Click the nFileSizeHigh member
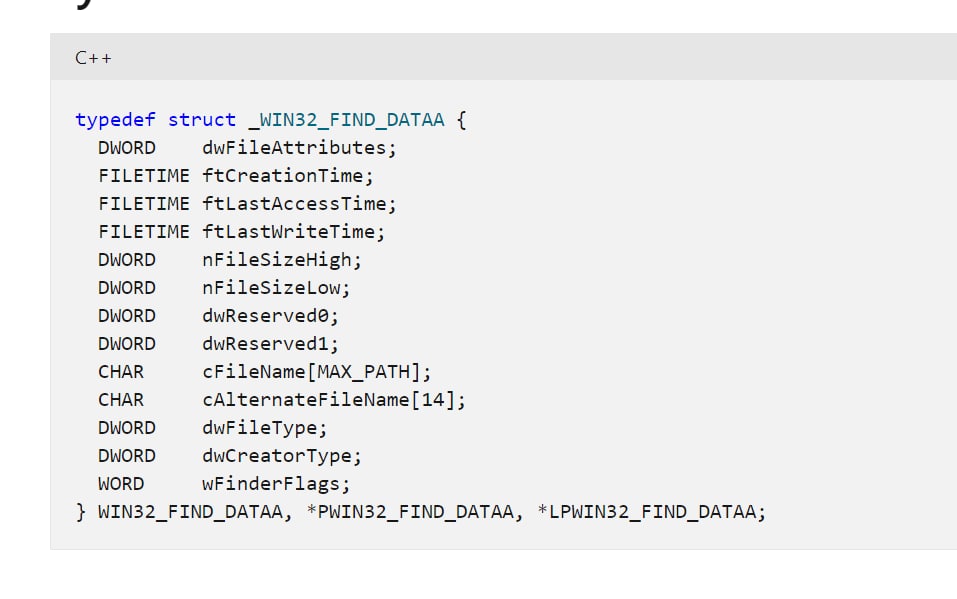The image size is (957, 599). pos(281,260)
